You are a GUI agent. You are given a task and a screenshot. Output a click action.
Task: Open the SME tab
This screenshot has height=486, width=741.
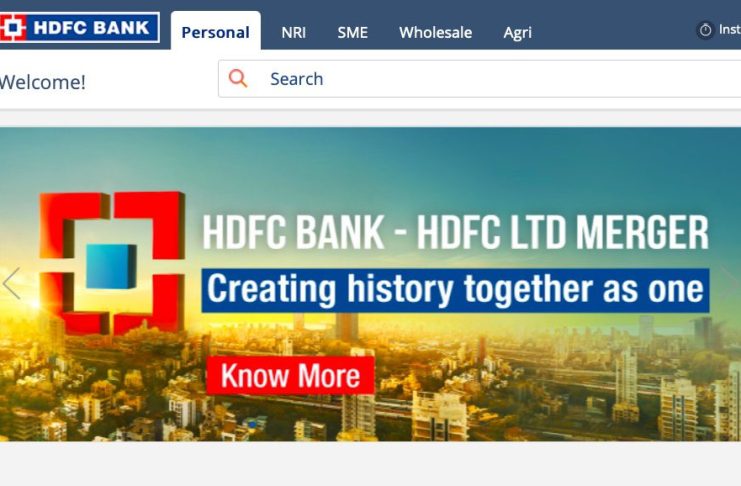tap(353, 33)
